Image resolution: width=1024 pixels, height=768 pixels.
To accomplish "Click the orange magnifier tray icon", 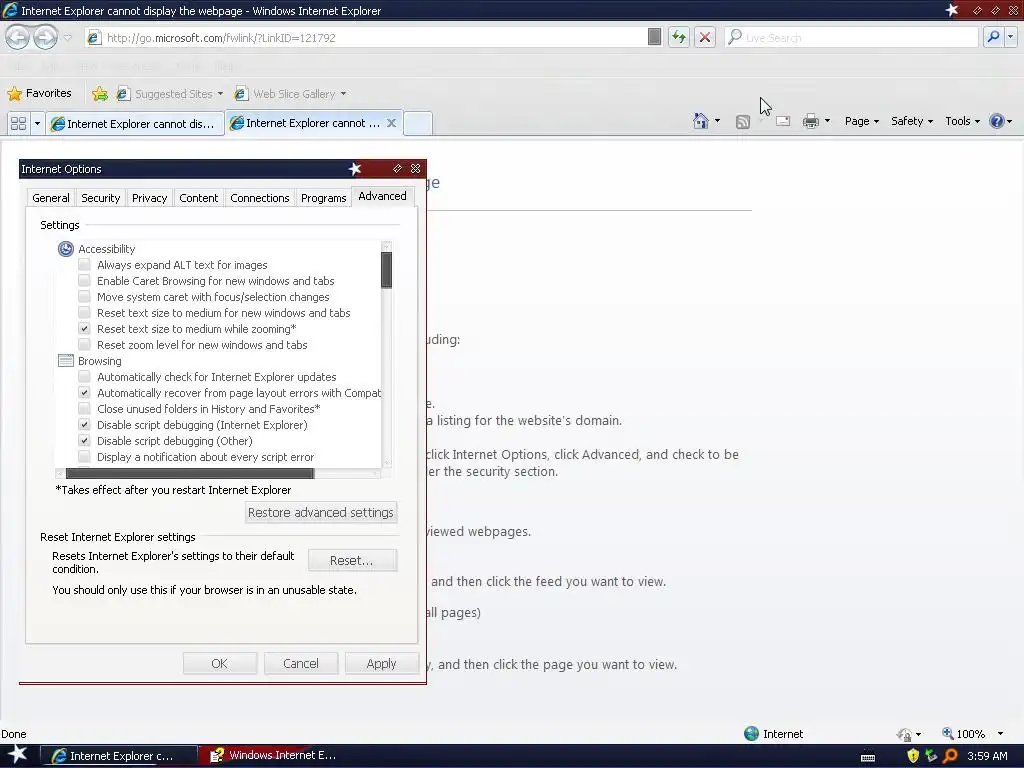I will 950,756.
